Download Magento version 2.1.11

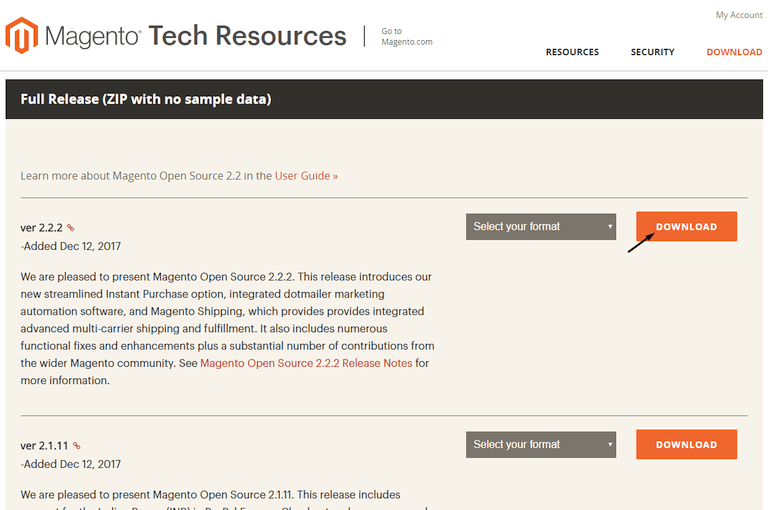point(686,444)
